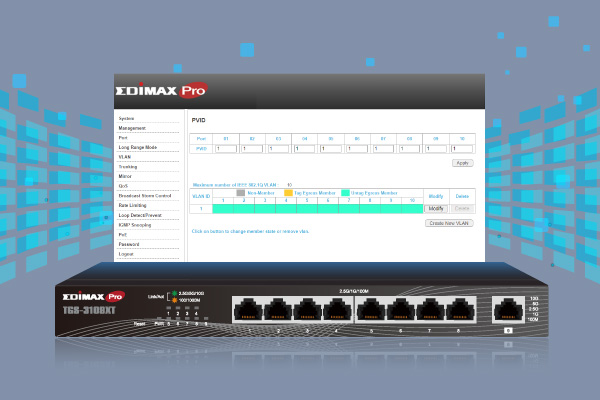This screenshot has height=400, width=600.
Task: Open the PoE menu item
Action: [122, 235]
